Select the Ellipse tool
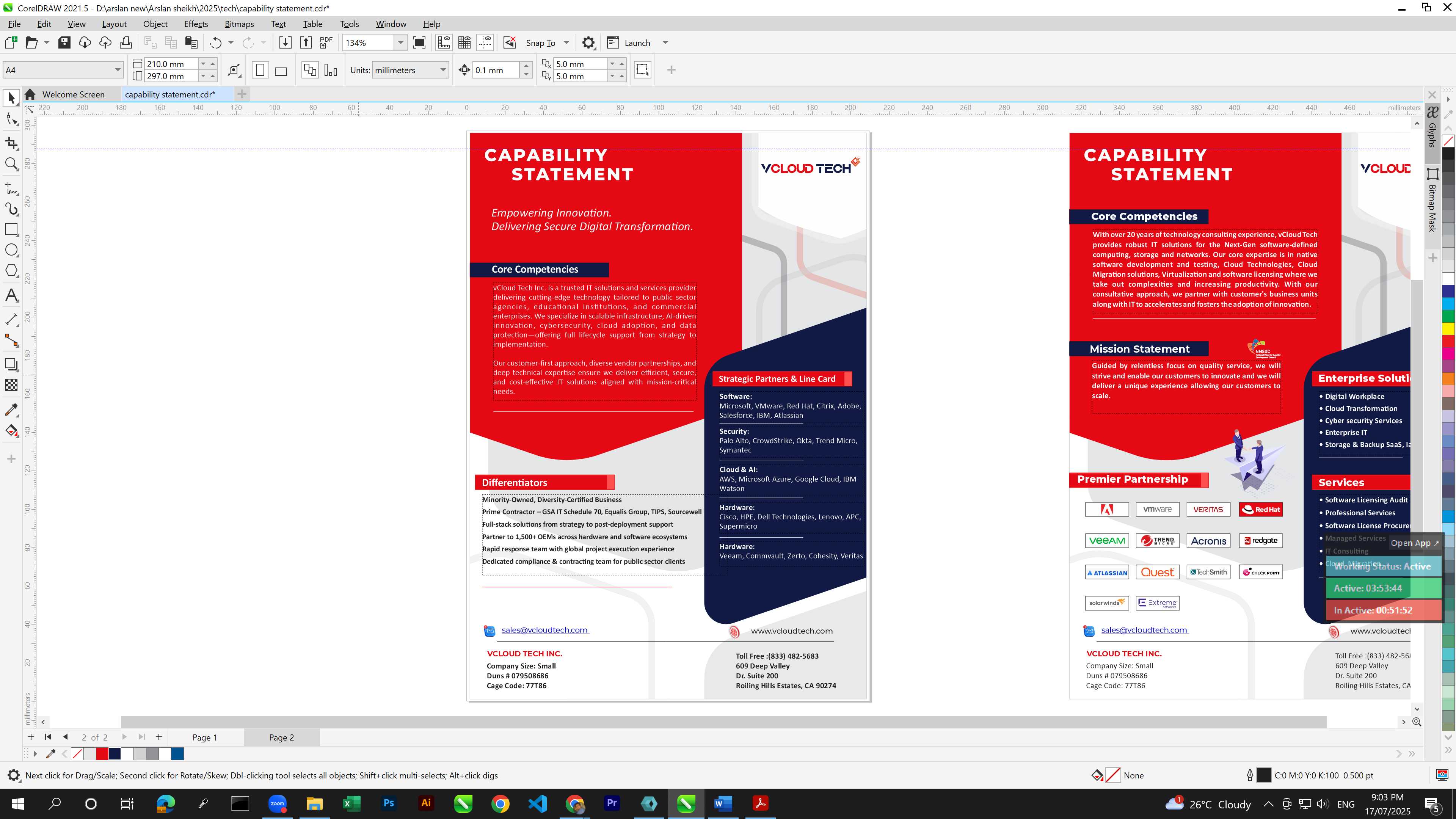 pos(11,250)
